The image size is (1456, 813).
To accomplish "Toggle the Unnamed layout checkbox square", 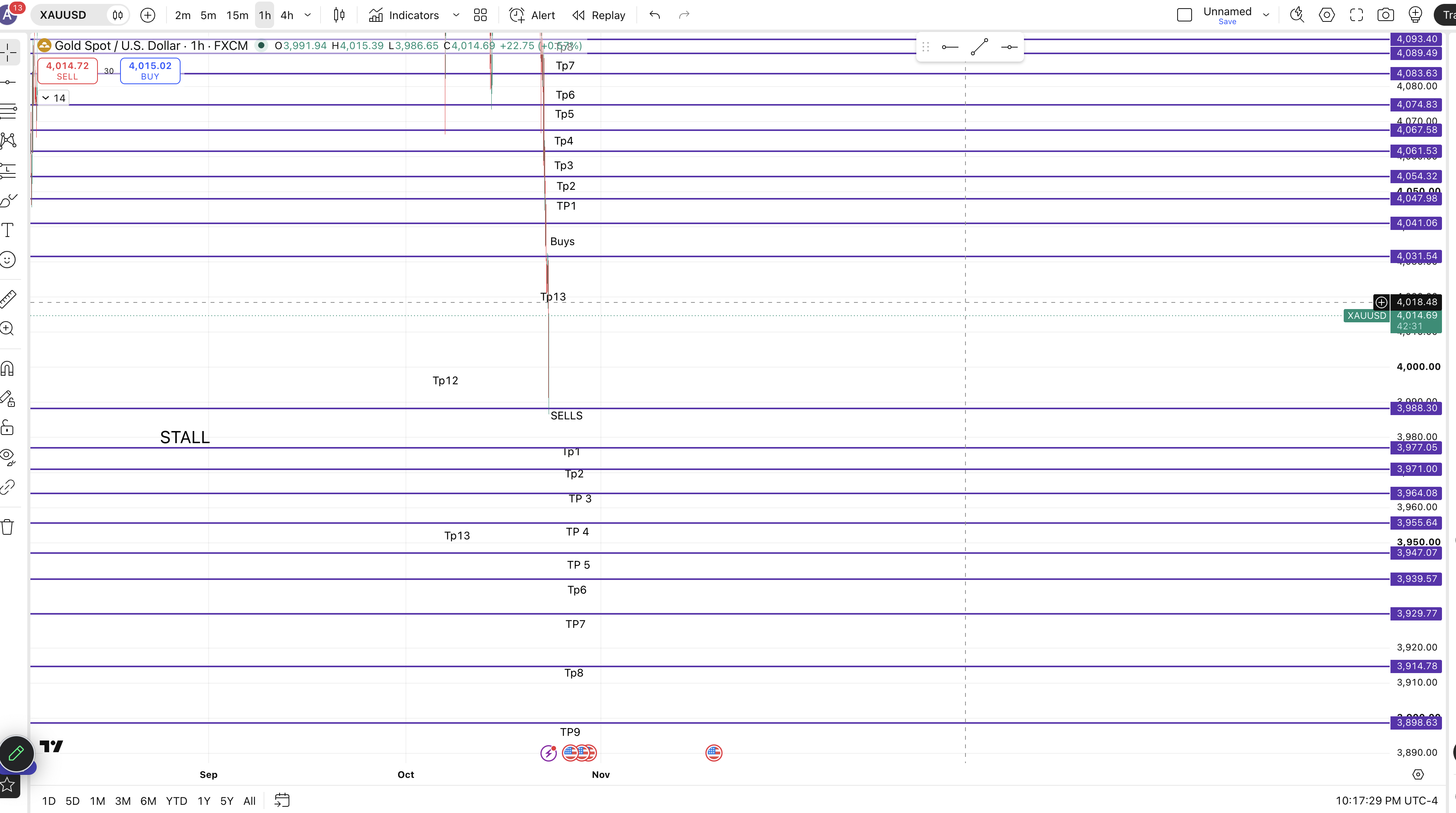I will (1185, 15).
